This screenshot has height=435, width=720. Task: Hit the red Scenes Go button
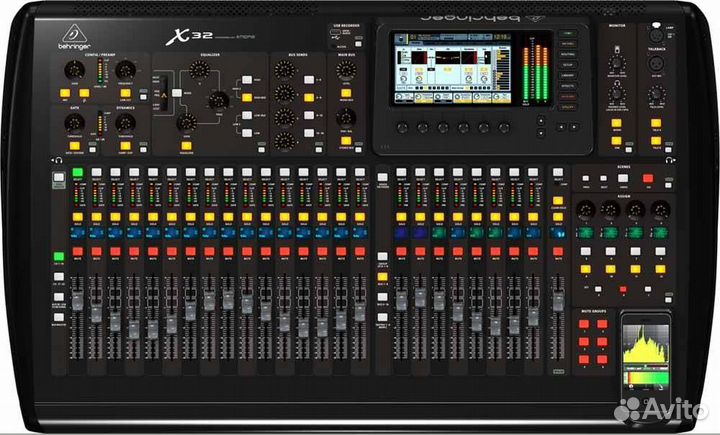pos(648,178)
